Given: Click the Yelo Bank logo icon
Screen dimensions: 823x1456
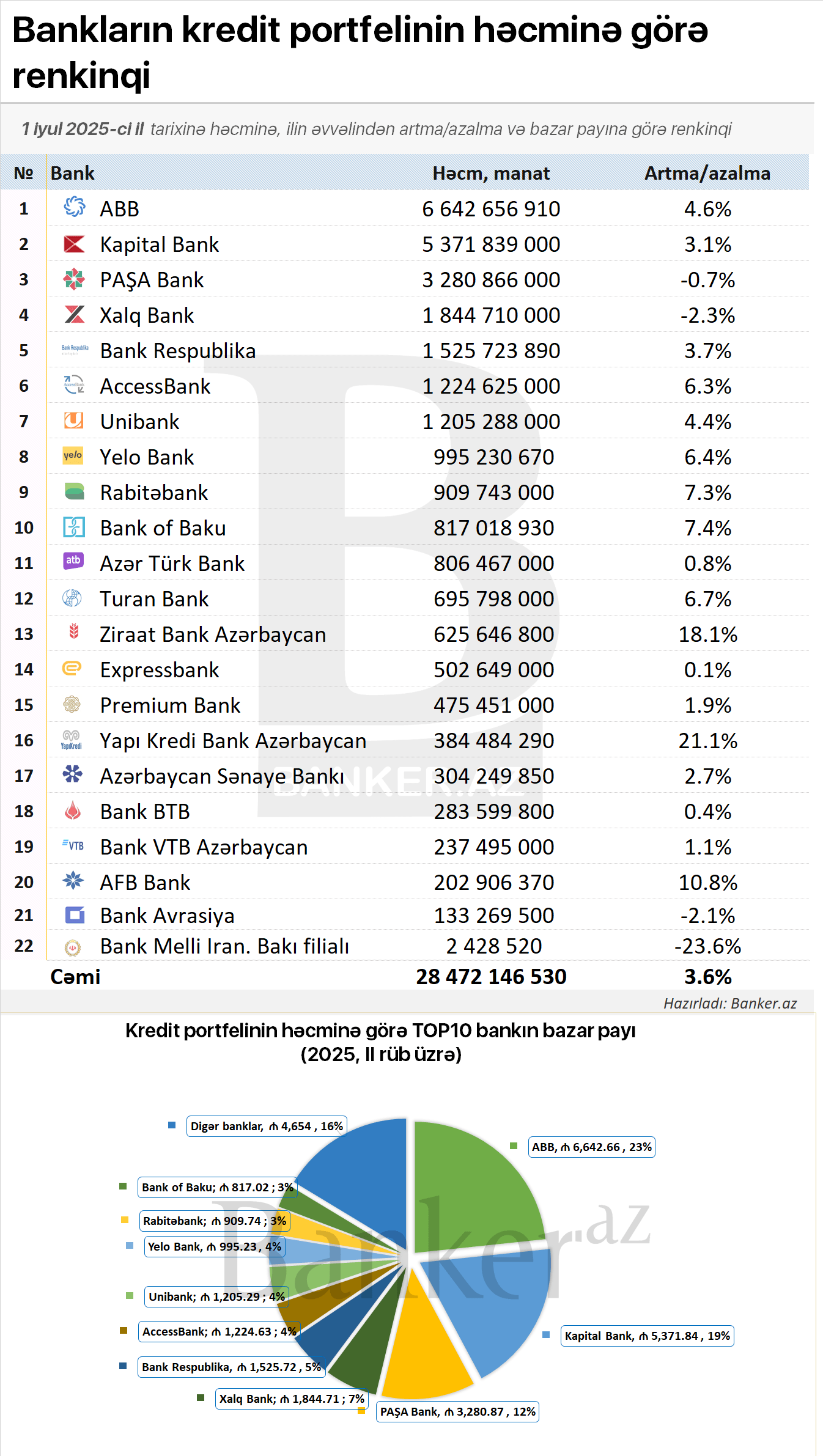Looking at the screenshot, I should coord(73,455).
